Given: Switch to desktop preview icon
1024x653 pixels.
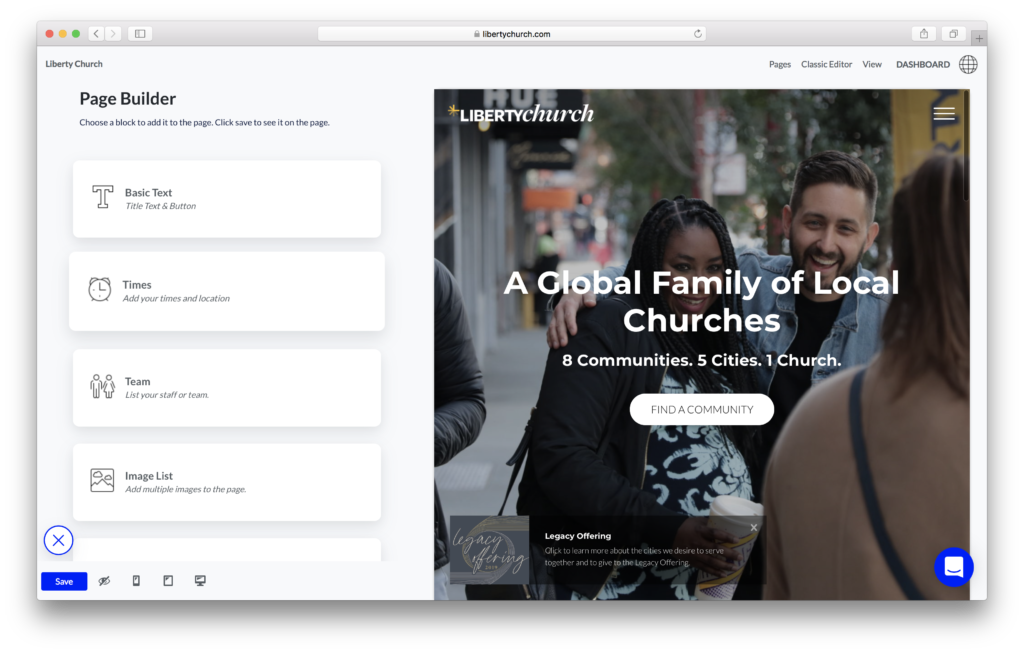Looking at the screenshot, I should pos(200,581).
